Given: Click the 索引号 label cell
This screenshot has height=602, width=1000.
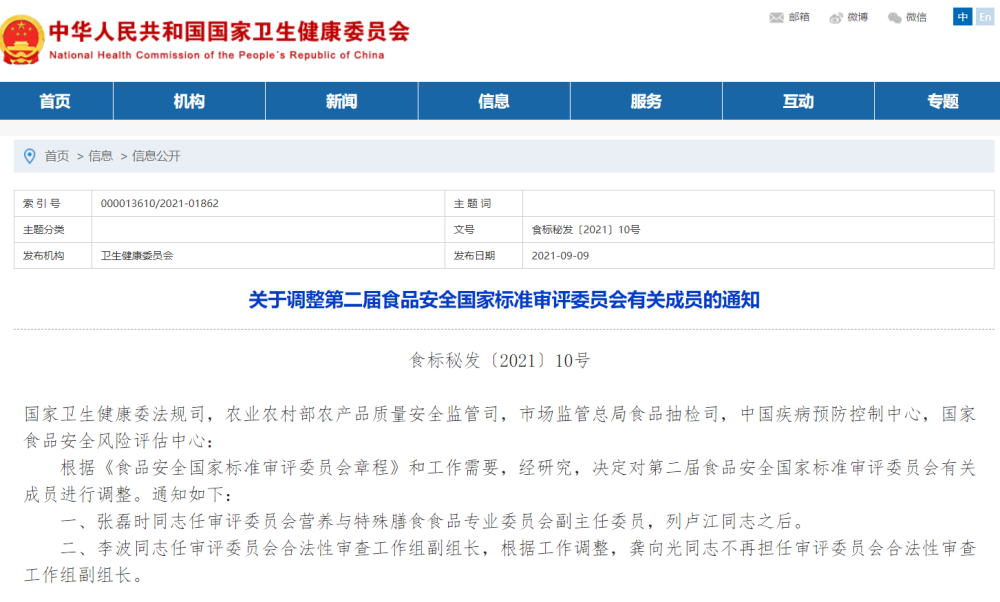Looking at the screenshot, I should click(x=53, y=203).
